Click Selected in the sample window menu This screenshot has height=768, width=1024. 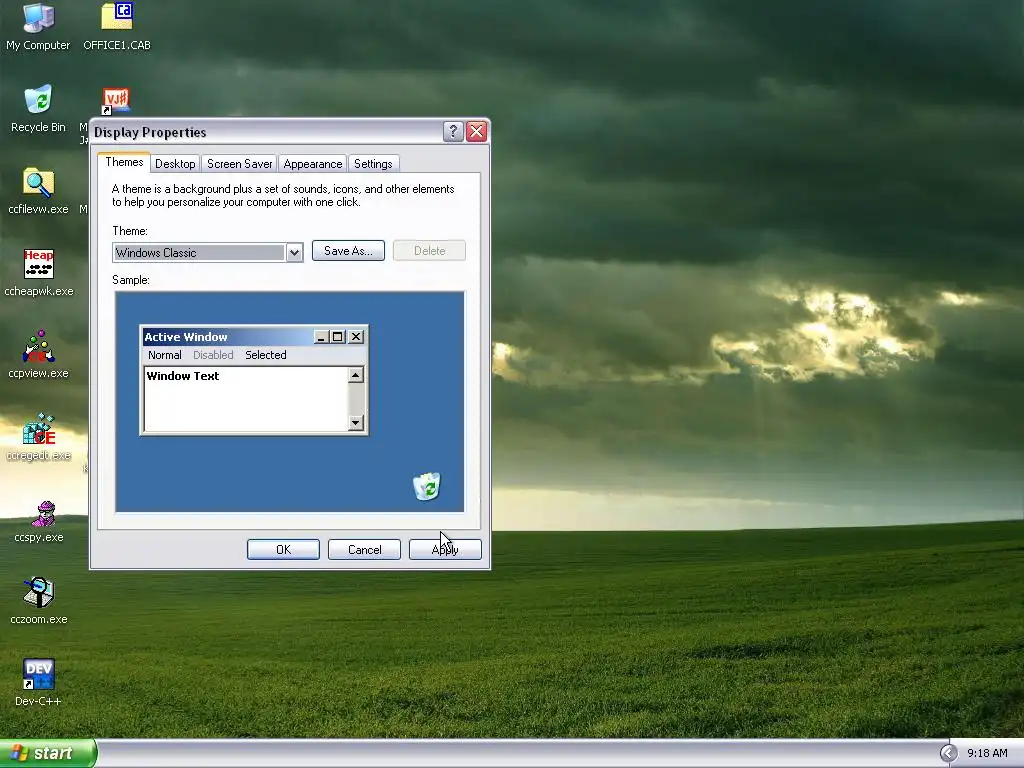266,355
